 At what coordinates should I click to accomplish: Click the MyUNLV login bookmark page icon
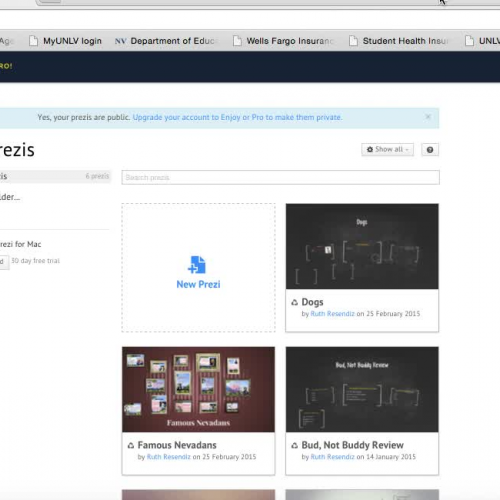(33, 41)
